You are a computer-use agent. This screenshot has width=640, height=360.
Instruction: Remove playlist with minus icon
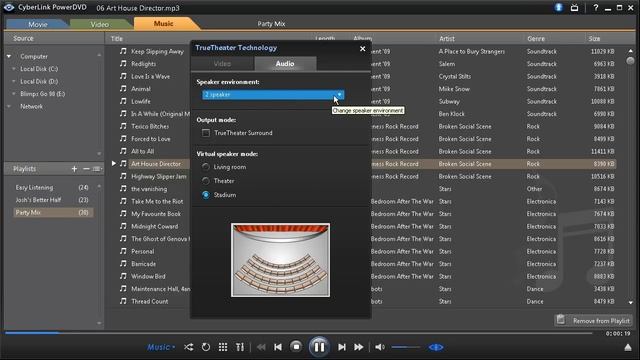click(x=86, y=169)
